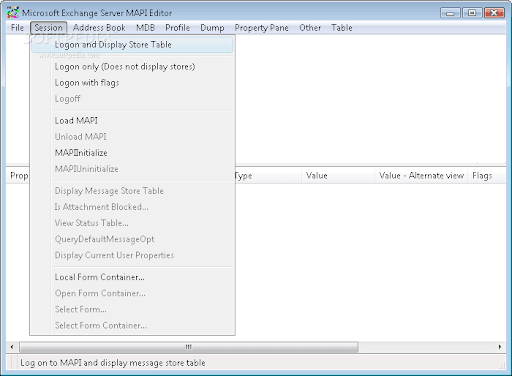Click Value - Alternate view column header

pos(421,176)
